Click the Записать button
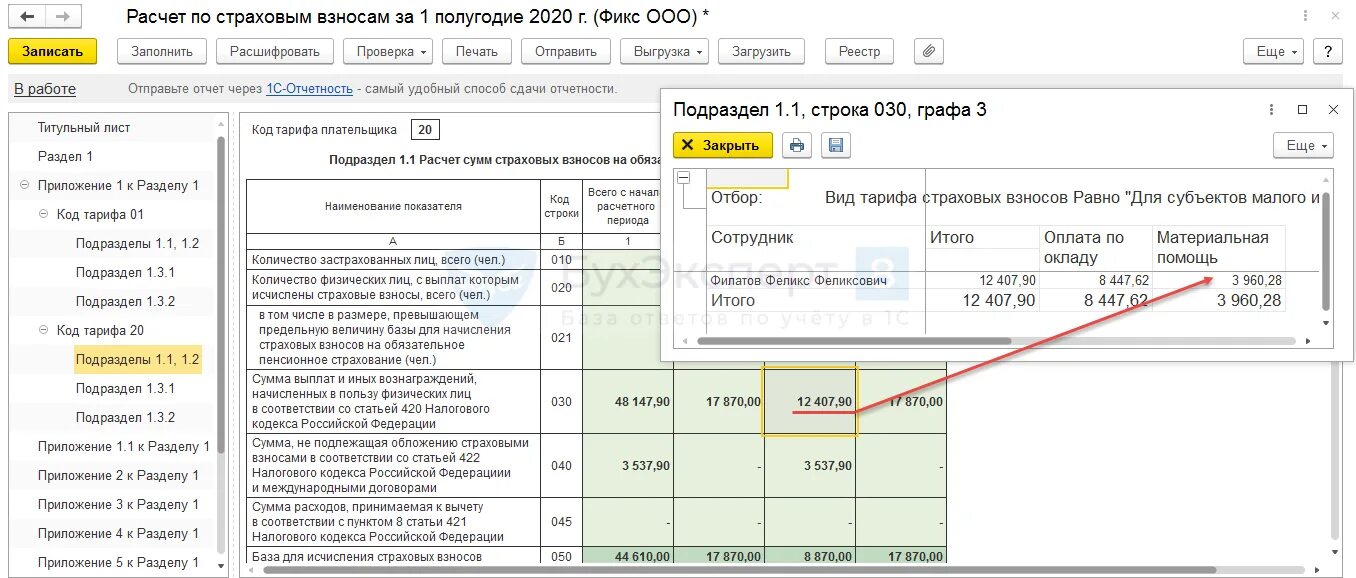 [52, 52]
